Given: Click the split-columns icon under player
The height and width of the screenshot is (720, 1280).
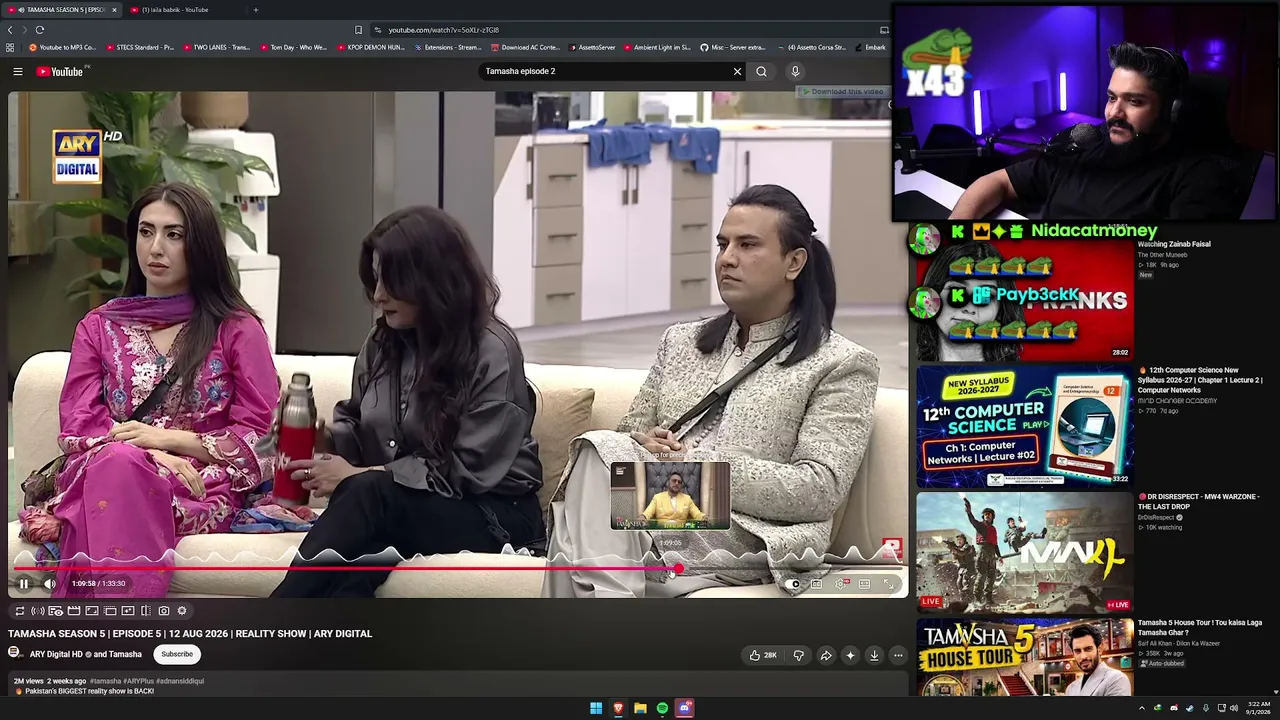Looking at the screenshot, I should point(146,611).
